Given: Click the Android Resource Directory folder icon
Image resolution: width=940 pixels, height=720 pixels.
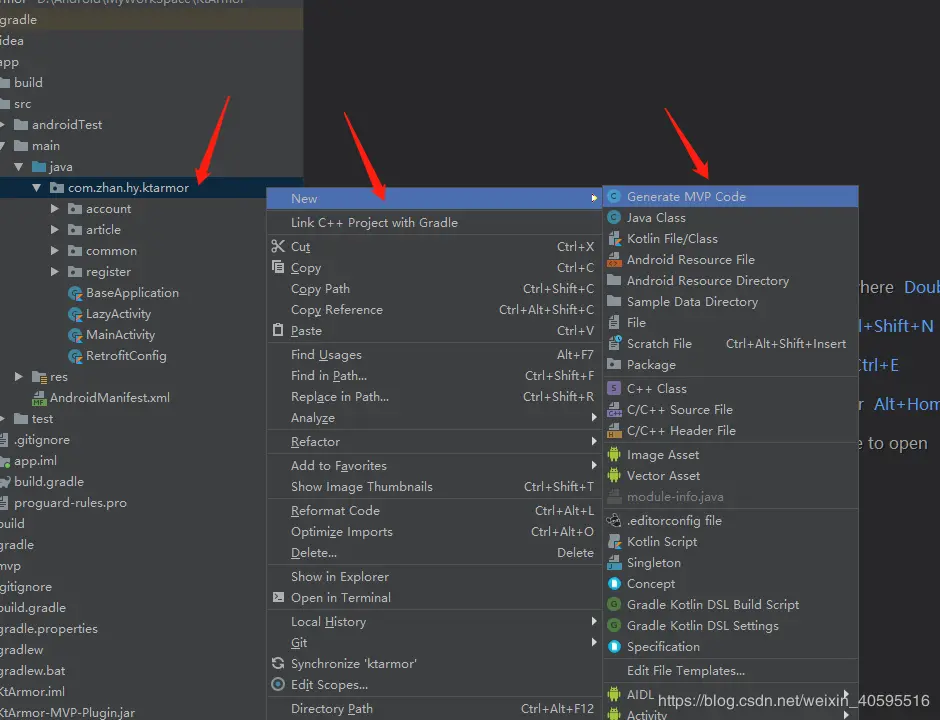Looking at the screenshot, I should [614, 281].
